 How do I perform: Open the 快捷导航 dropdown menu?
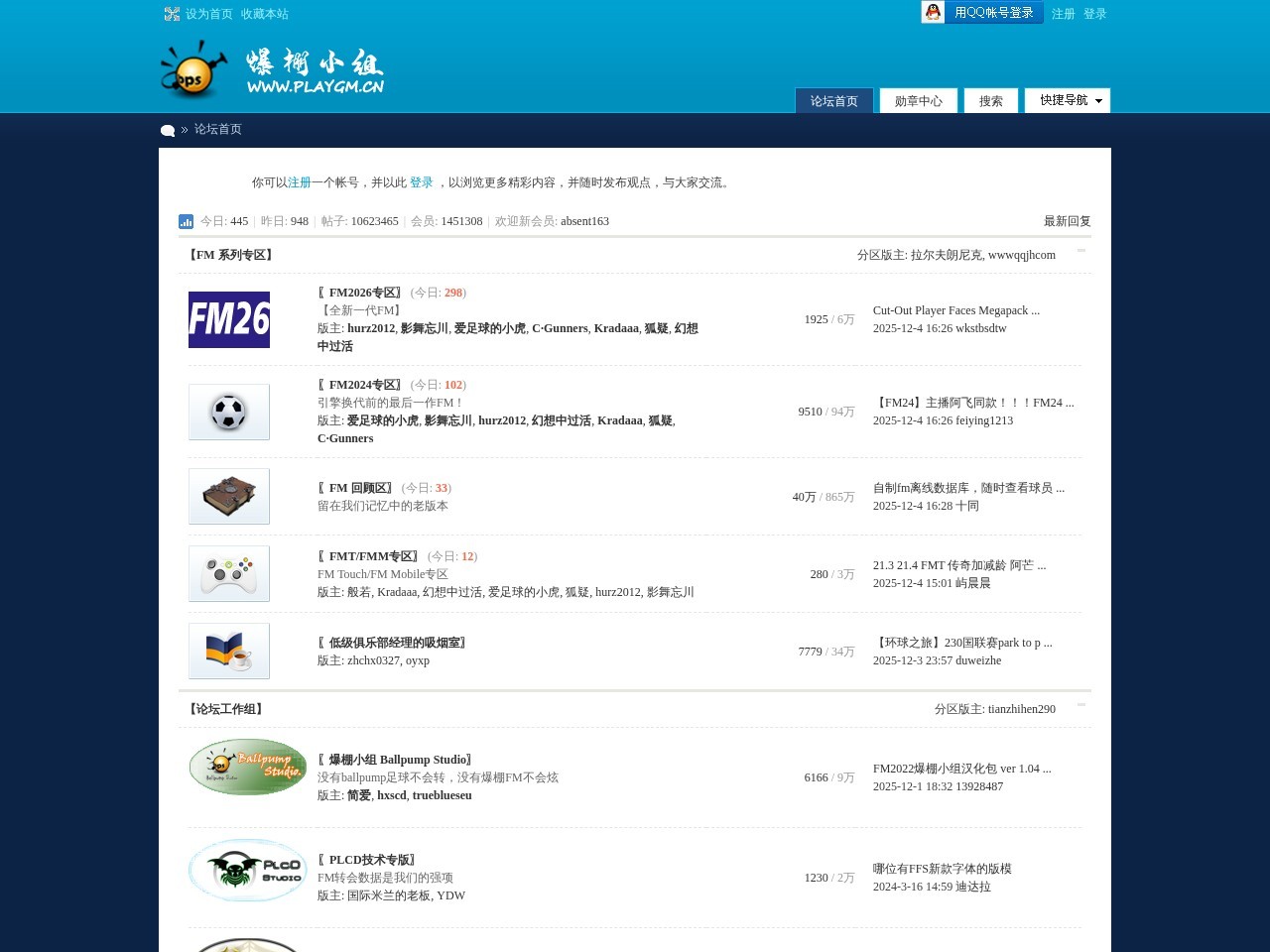point(1067,100)
